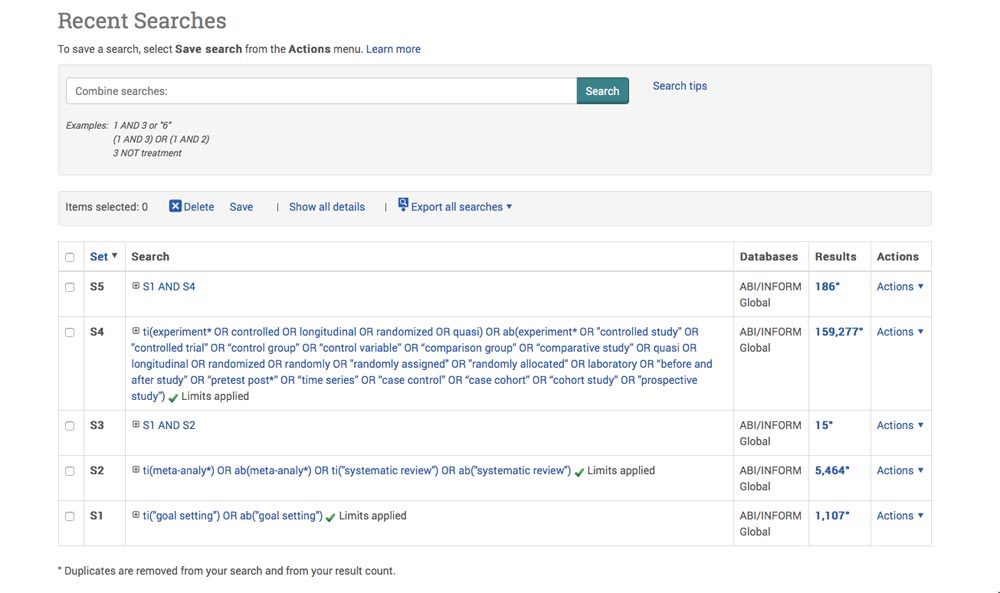Click the green checkmark beside S4 Limits applied
The image size is (1000, 593).
(x=173, y=397)
